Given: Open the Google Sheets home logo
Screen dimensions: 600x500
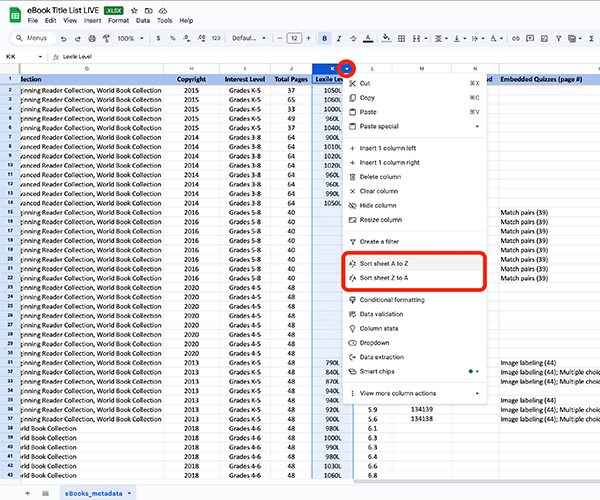Looking at the screenshot, I should click(x=15, y=16).
